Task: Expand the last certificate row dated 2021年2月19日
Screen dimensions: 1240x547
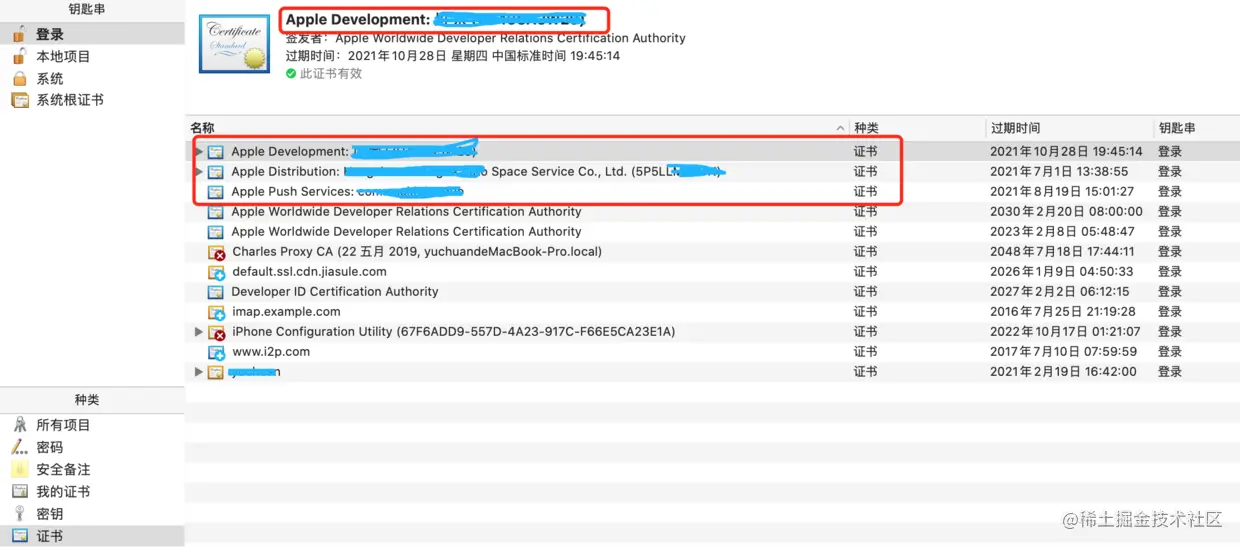Action: pos(199,372)
